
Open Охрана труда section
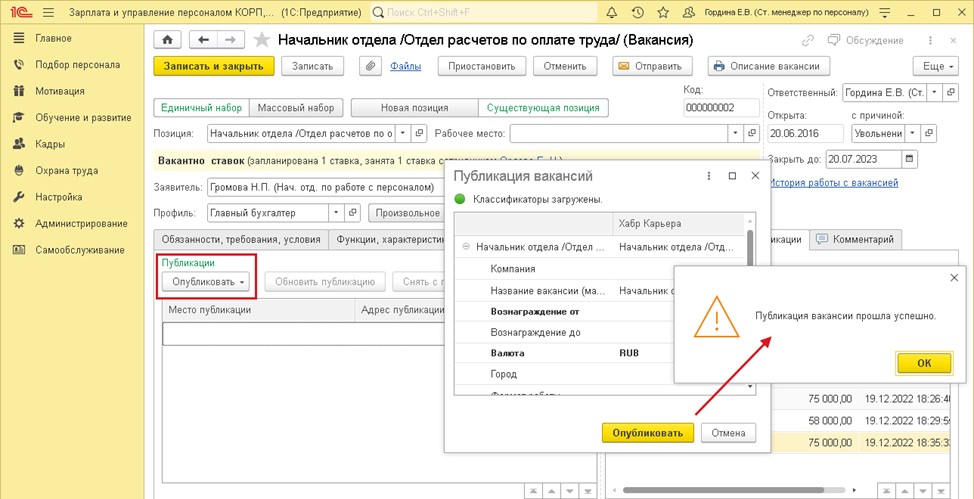[x=66, y=171]
